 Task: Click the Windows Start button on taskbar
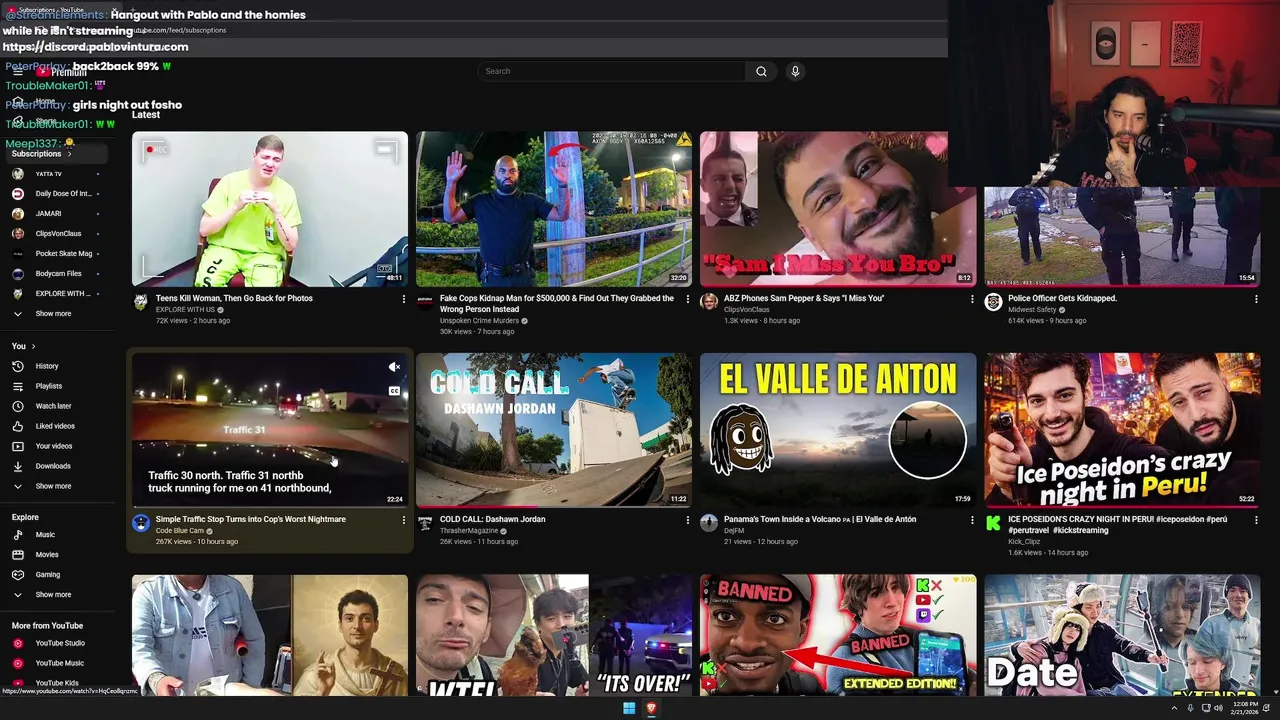[629, 708]
